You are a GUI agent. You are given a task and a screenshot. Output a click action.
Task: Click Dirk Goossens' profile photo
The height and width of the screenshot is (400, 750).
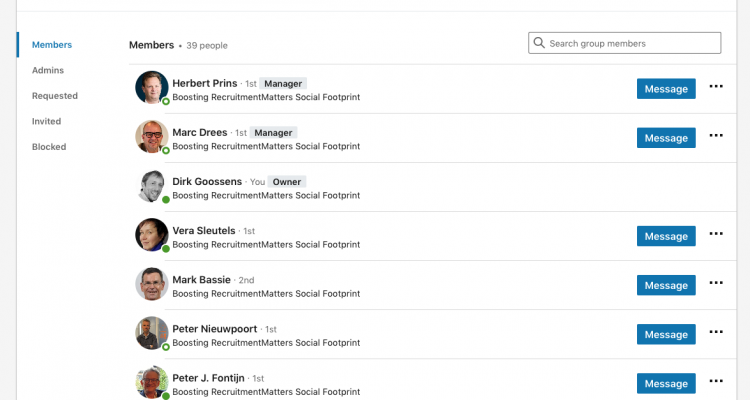tap(152, 186)
